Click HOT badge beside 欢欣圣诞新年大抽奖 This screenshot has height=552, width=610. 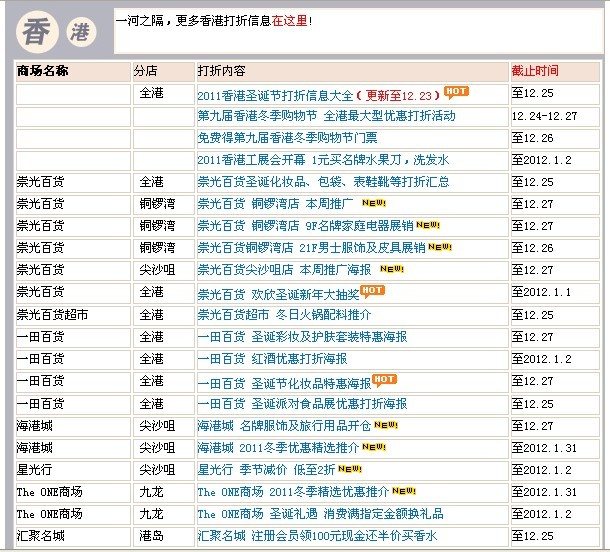coord(372,291)
